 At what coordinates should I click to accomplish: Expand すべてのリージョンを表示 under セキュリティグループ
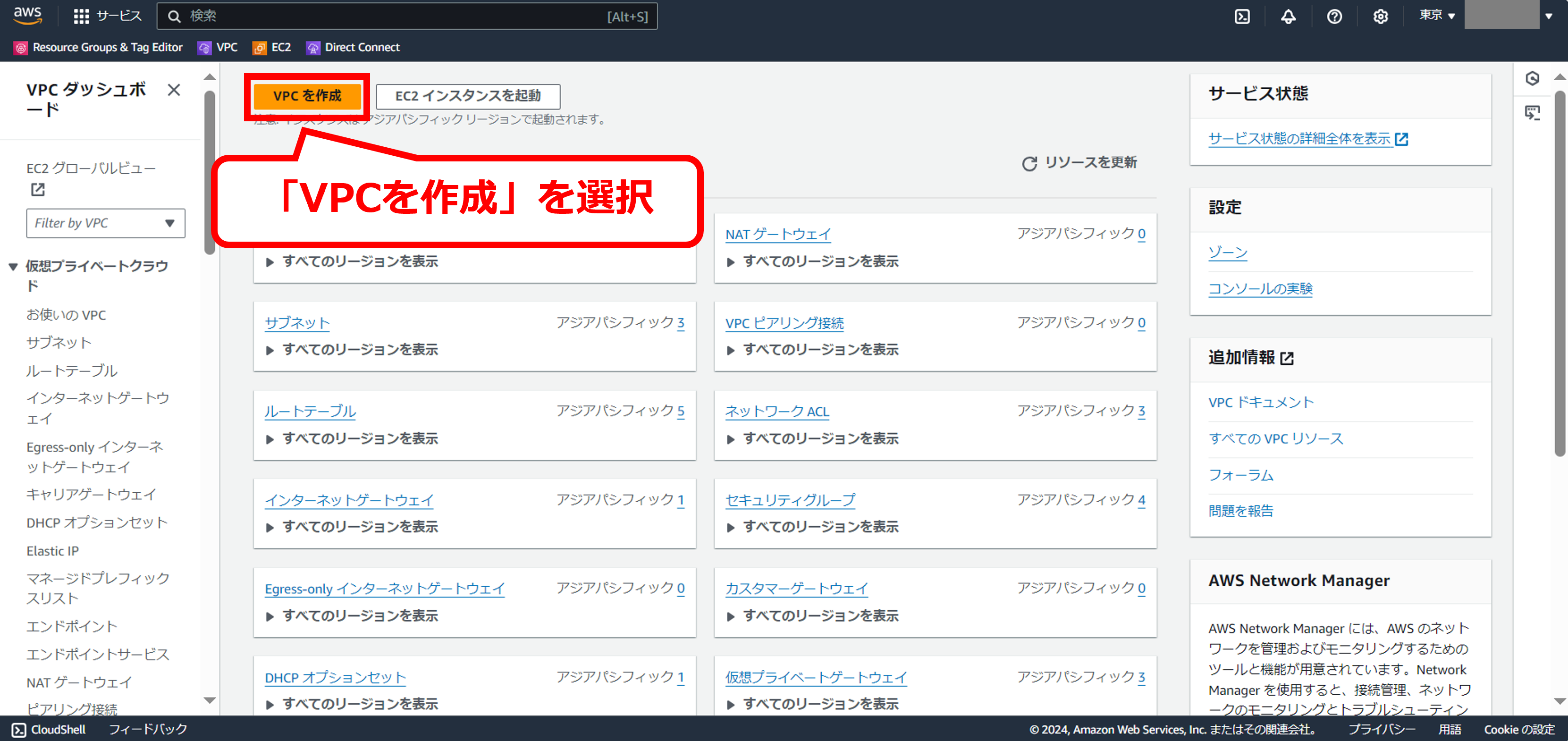[813, 527]
